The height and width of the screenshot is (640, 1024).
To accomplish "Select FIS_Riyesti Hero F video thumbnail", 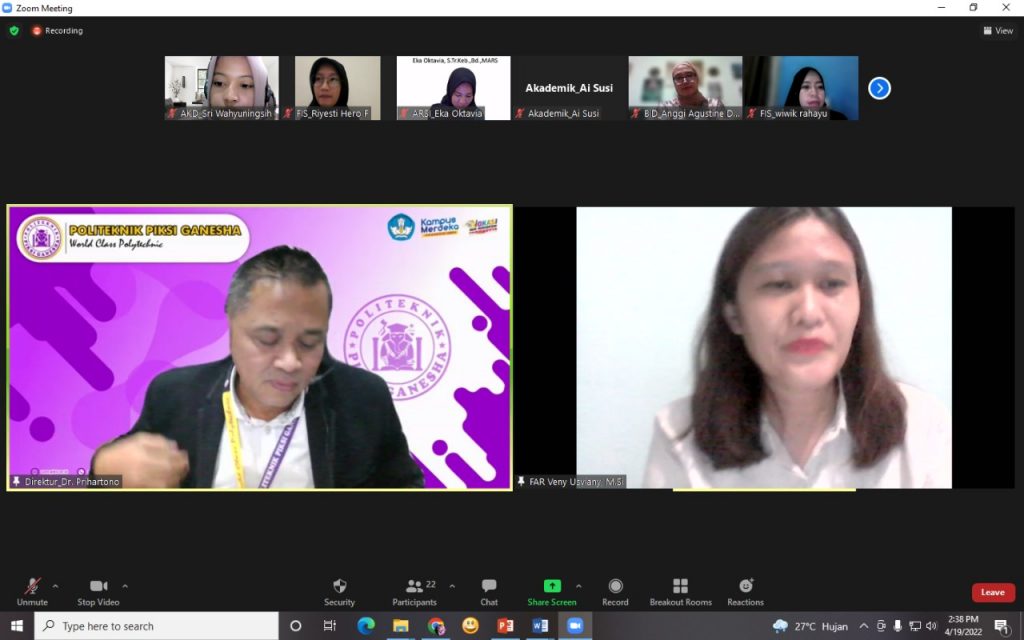I will pyautogui.click(x=337, y=88).
